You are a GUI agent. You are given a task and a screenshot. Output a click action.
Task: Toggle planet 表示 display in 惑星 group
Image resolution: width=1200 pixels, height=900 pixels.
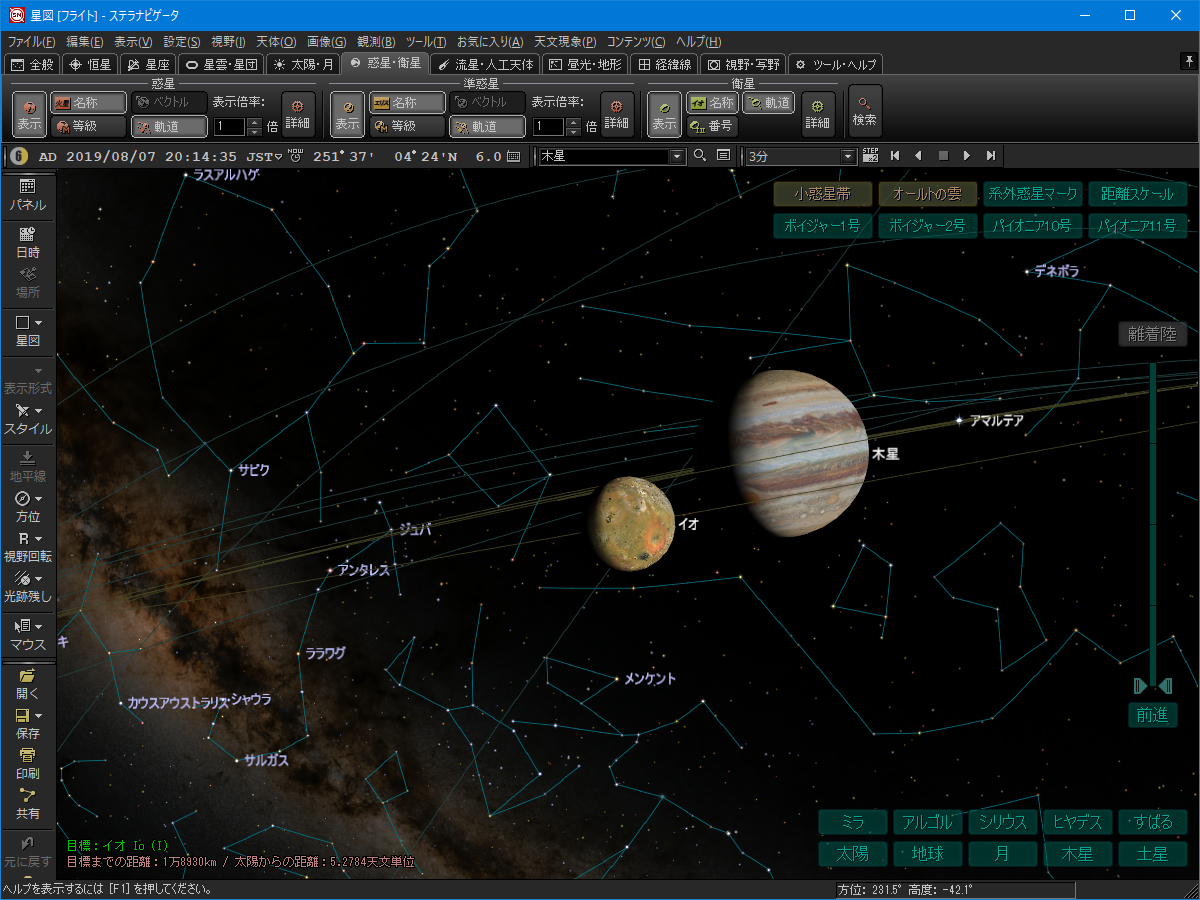tap(29, 114)
